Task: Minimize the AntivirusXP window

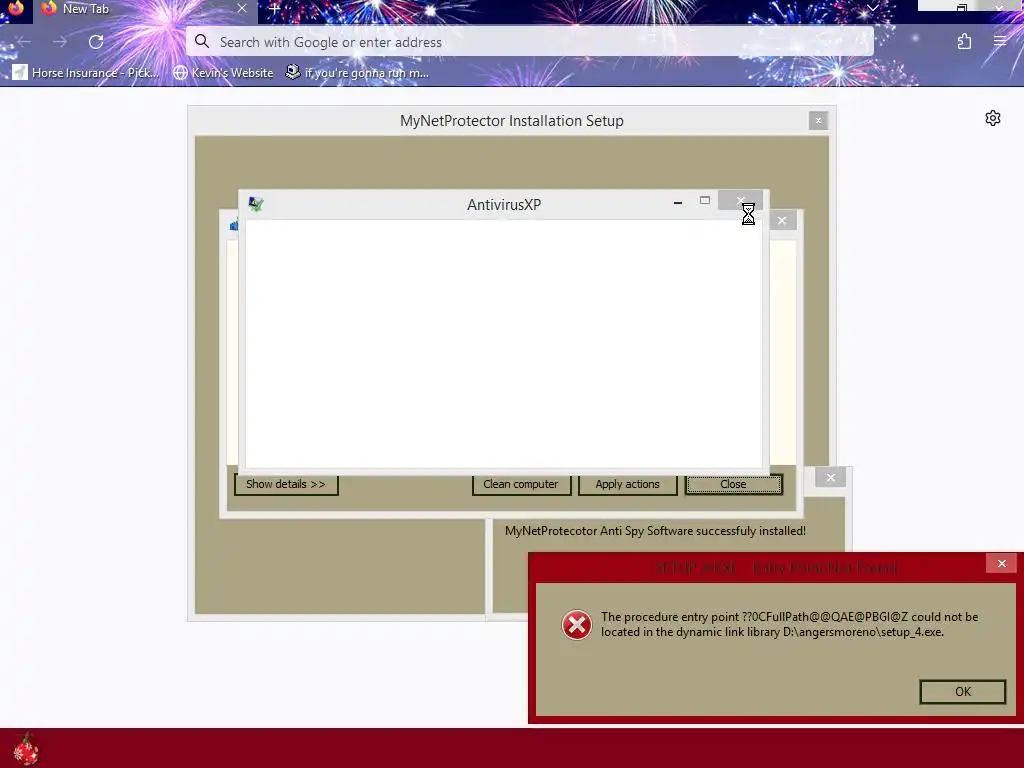Action: [678, 202]
